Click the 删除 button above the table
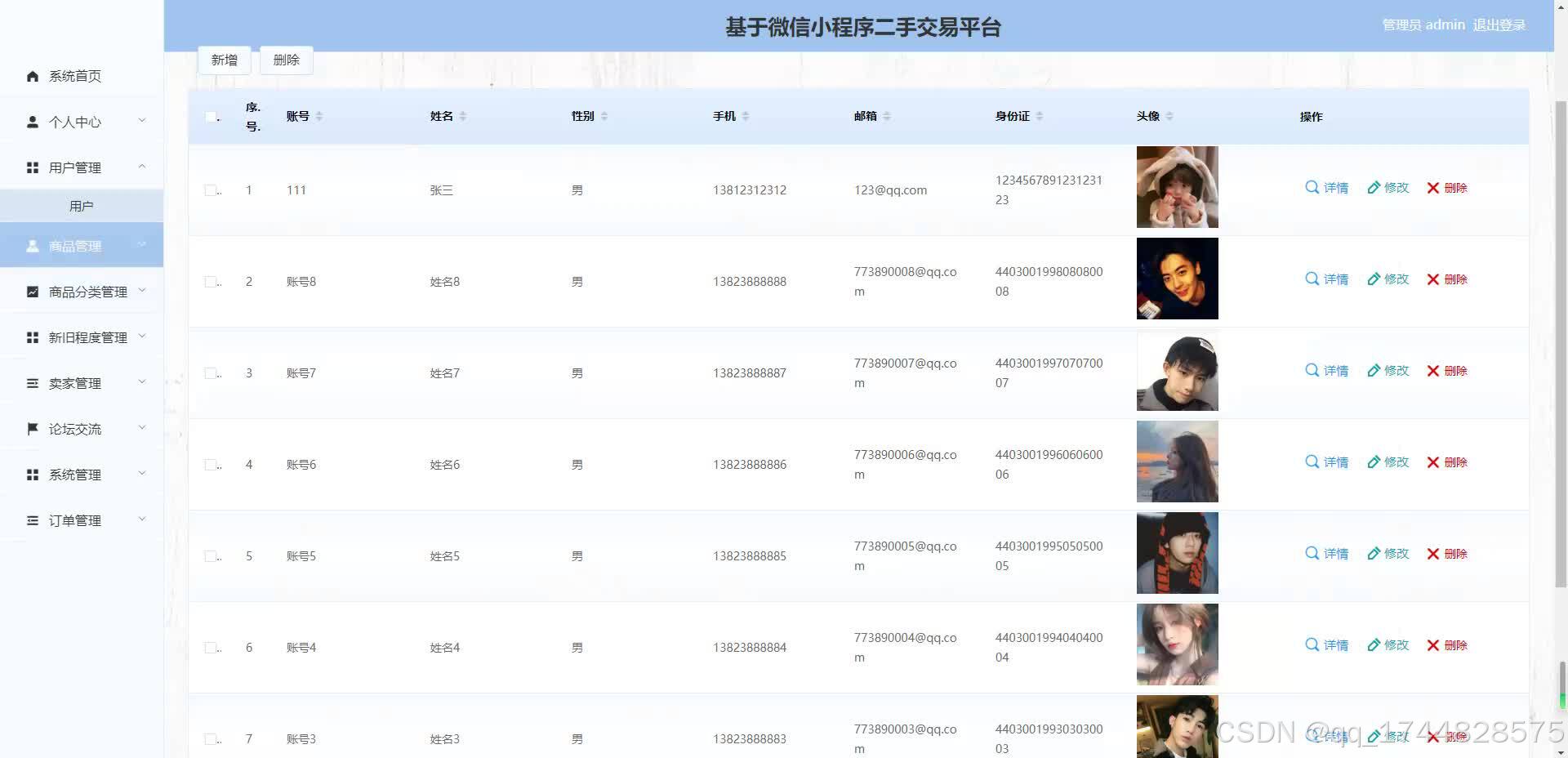 287,60
